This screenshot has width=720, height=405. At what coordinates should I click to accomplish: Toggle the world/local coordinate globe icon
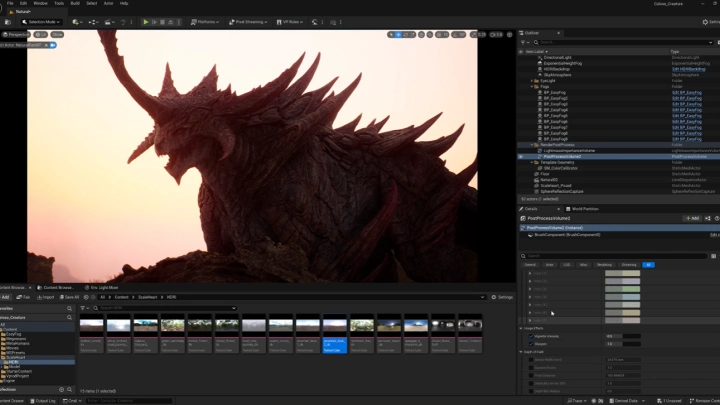coord(421,34)
